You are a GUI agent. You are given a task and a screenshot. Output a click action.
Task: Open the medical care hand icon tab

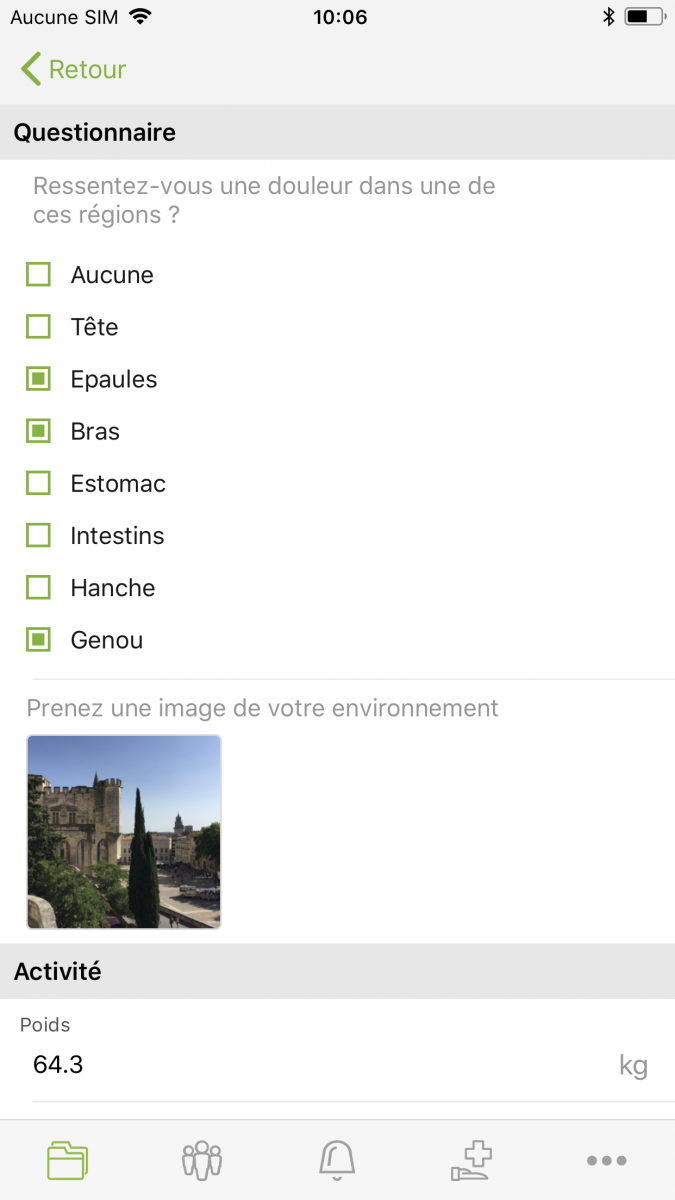click(x=472, y=1160)
